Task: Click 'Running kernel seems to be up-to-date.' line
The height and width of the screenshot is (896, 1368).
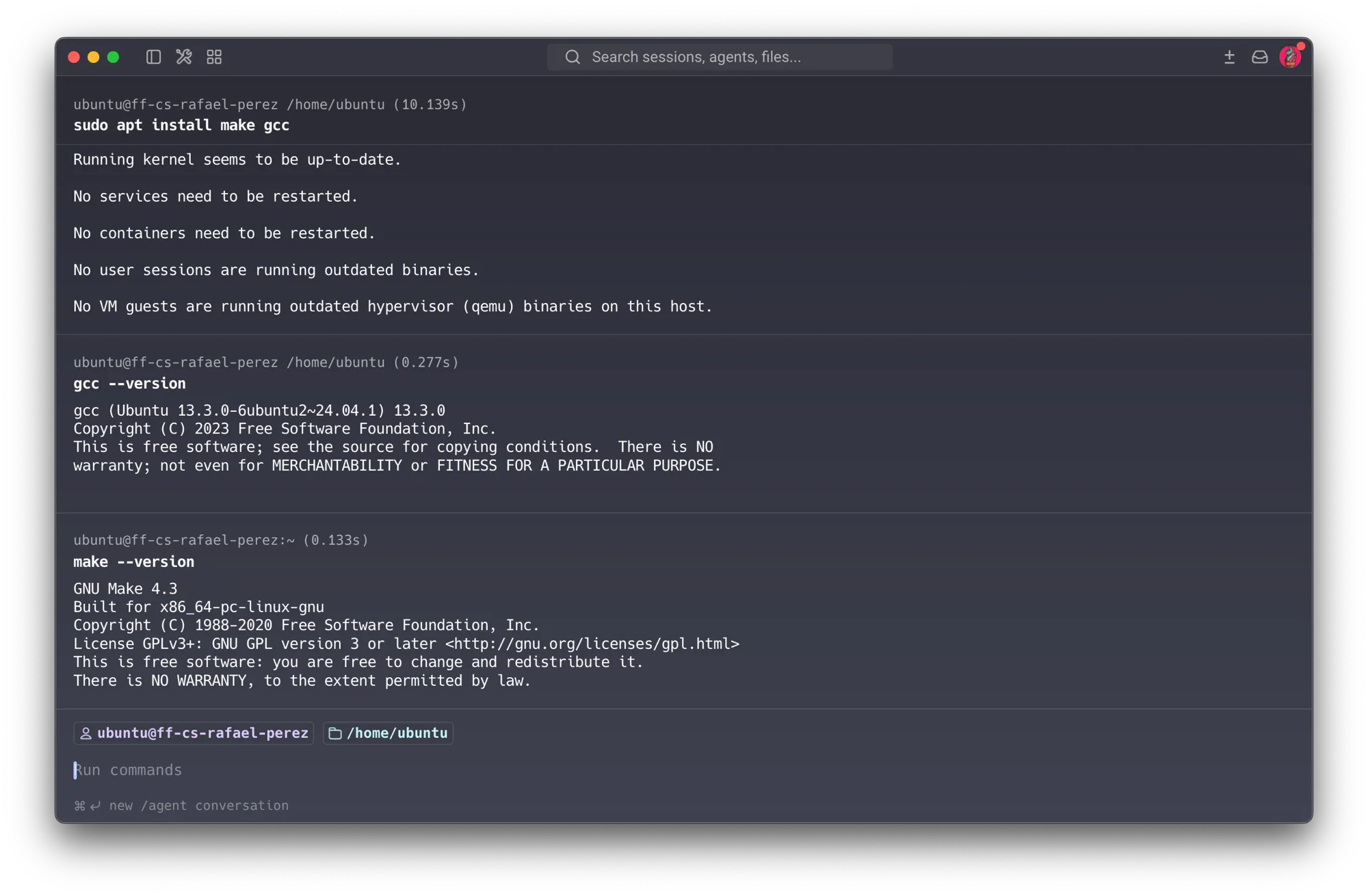Action: tap(237, 159)
